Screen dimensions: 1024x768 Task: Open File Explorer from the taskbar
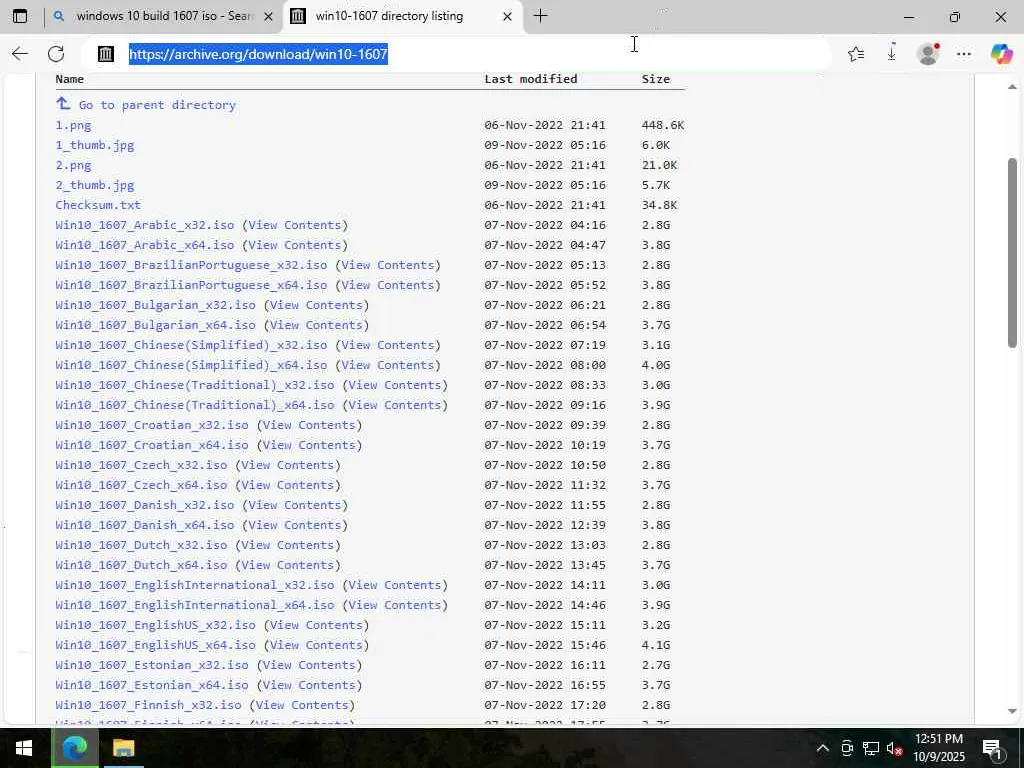(x=123, y=748)
